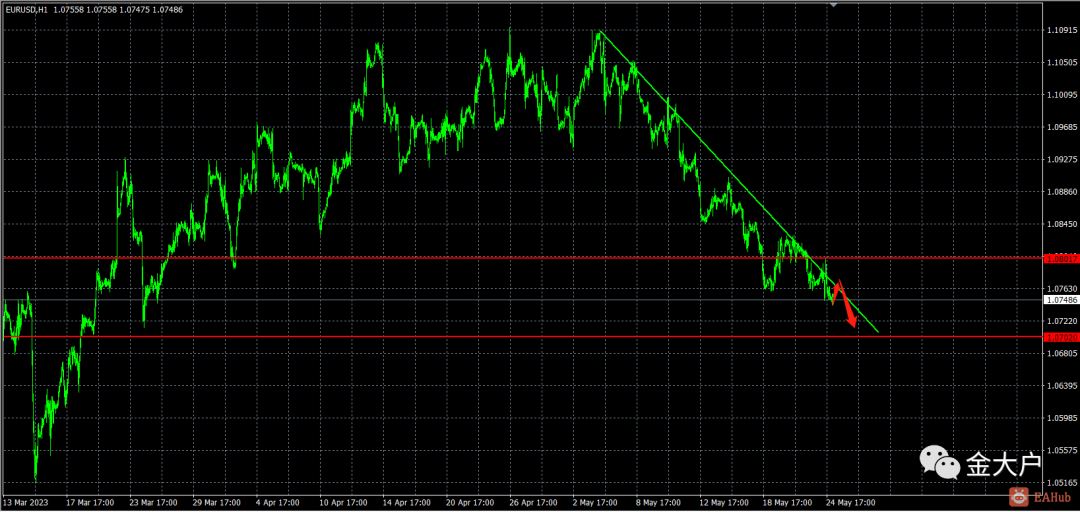Click the 2 May 17:00 time label
The height and width of the screenshot is (512, 1080).
click(x=594, y=502)
